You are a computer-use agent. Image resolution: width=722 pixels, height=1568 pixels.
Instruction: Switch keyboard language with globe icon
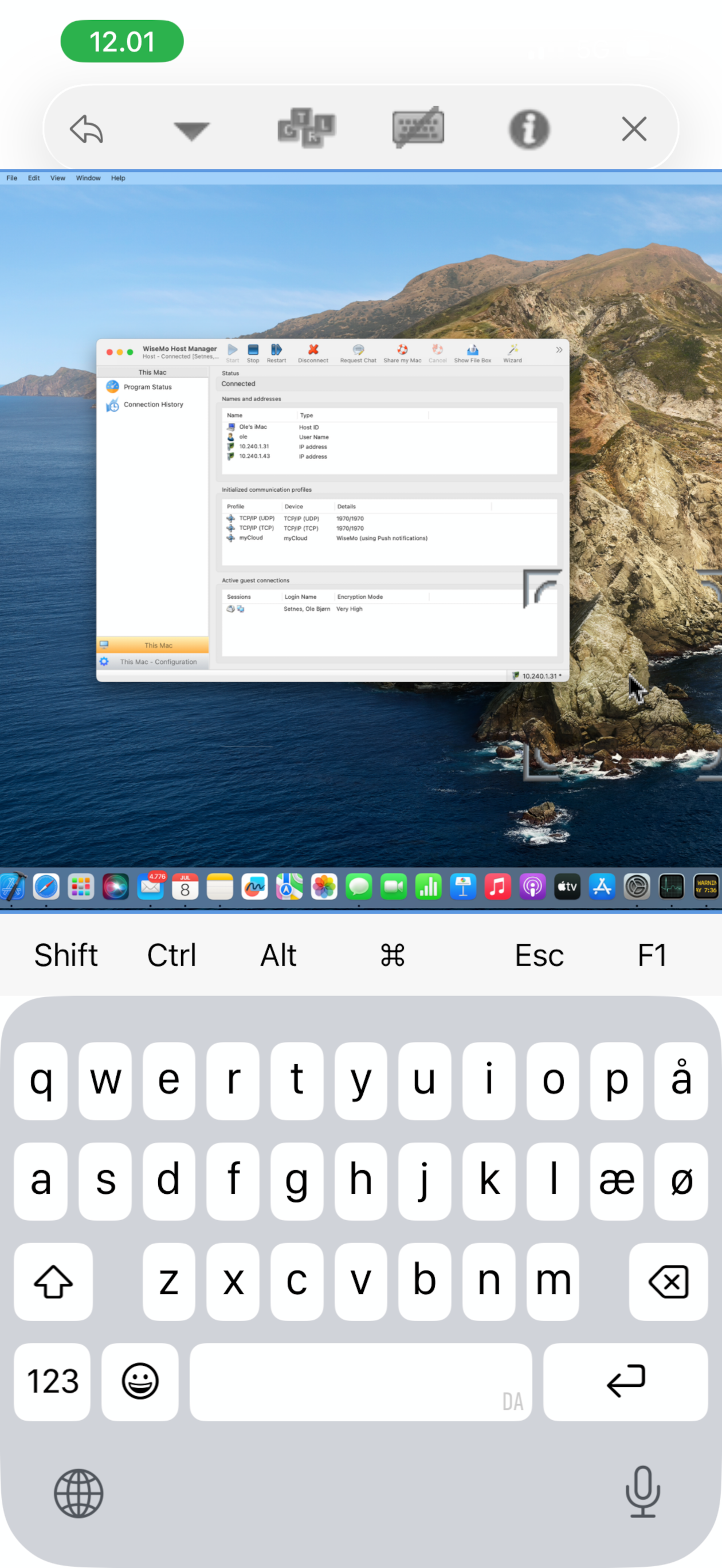pos(79,1493)
